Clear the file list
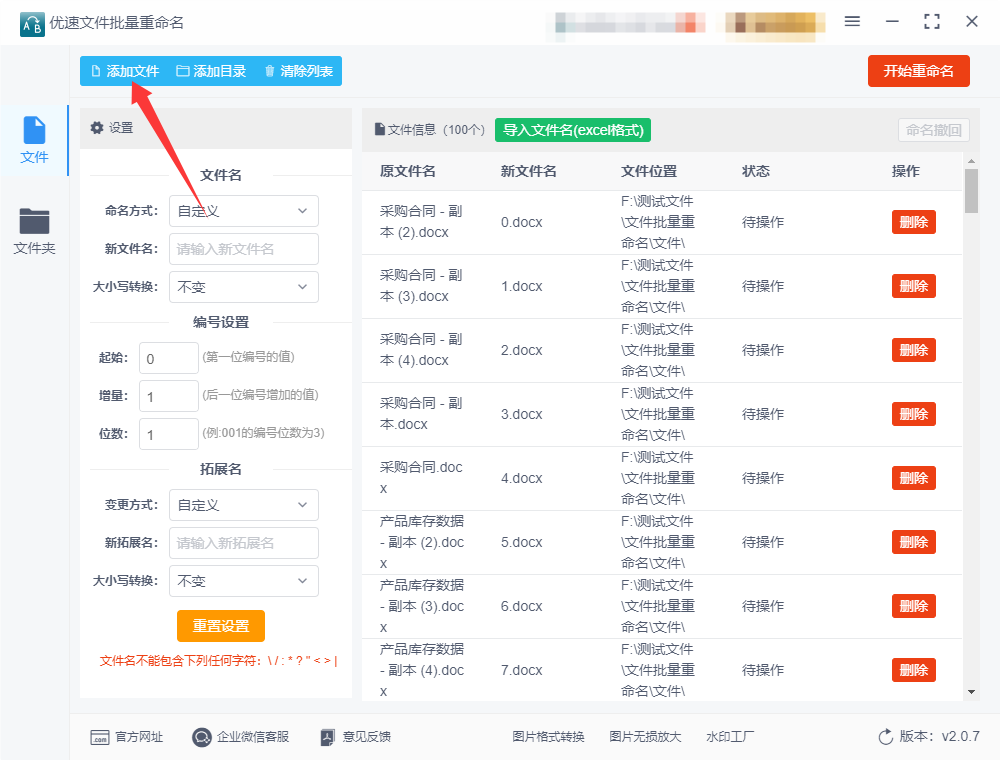 [298, 71]
